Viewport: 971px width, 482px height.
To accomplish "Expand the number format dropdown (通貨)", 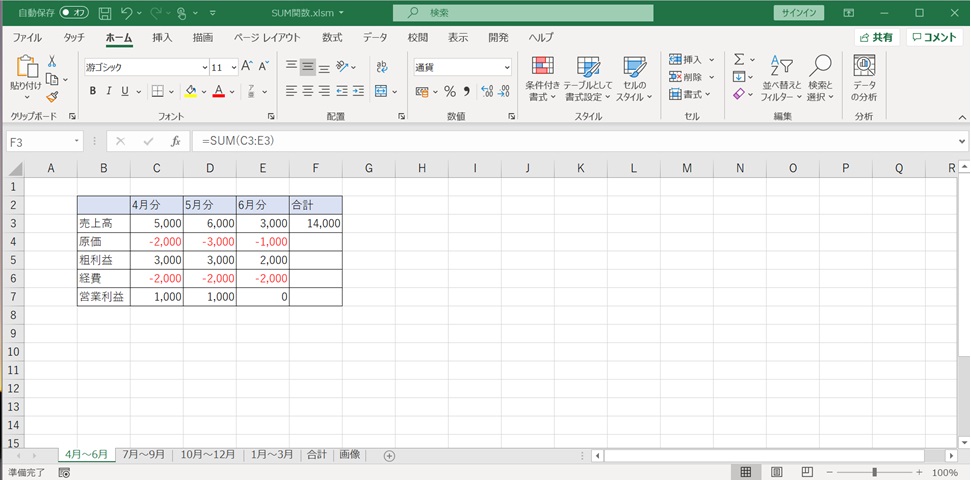I will [x=506, y=67].
